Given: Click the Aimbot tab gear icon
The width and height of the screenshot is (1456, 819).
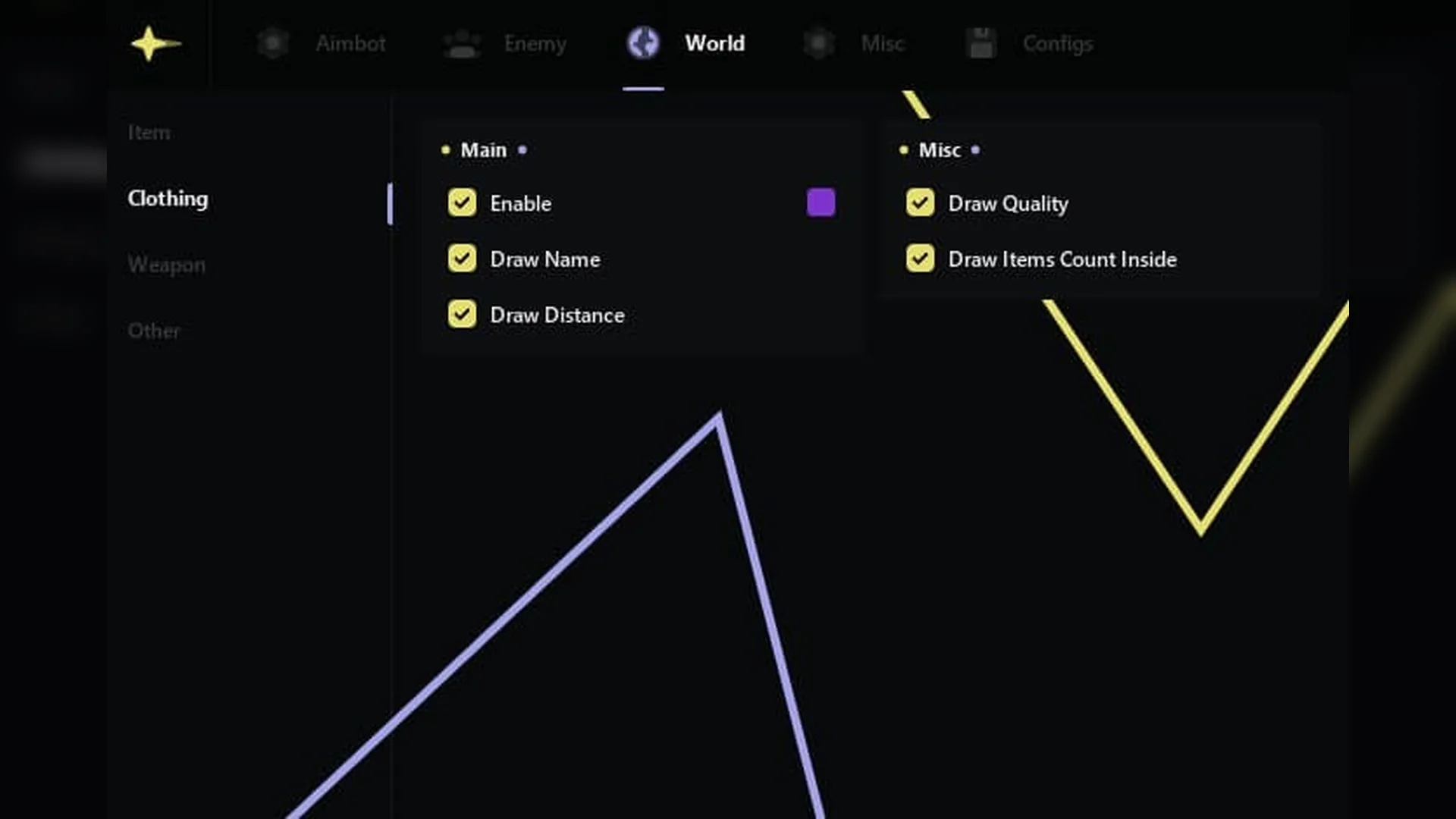Looking at the screenshot, I should (273, 43).
